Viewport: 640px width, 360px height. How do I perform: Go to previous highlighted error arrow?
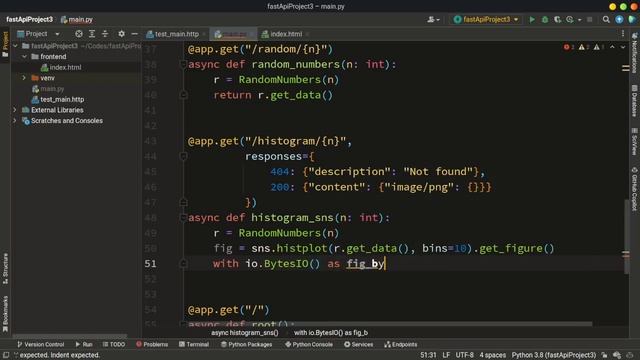(612, 47)
